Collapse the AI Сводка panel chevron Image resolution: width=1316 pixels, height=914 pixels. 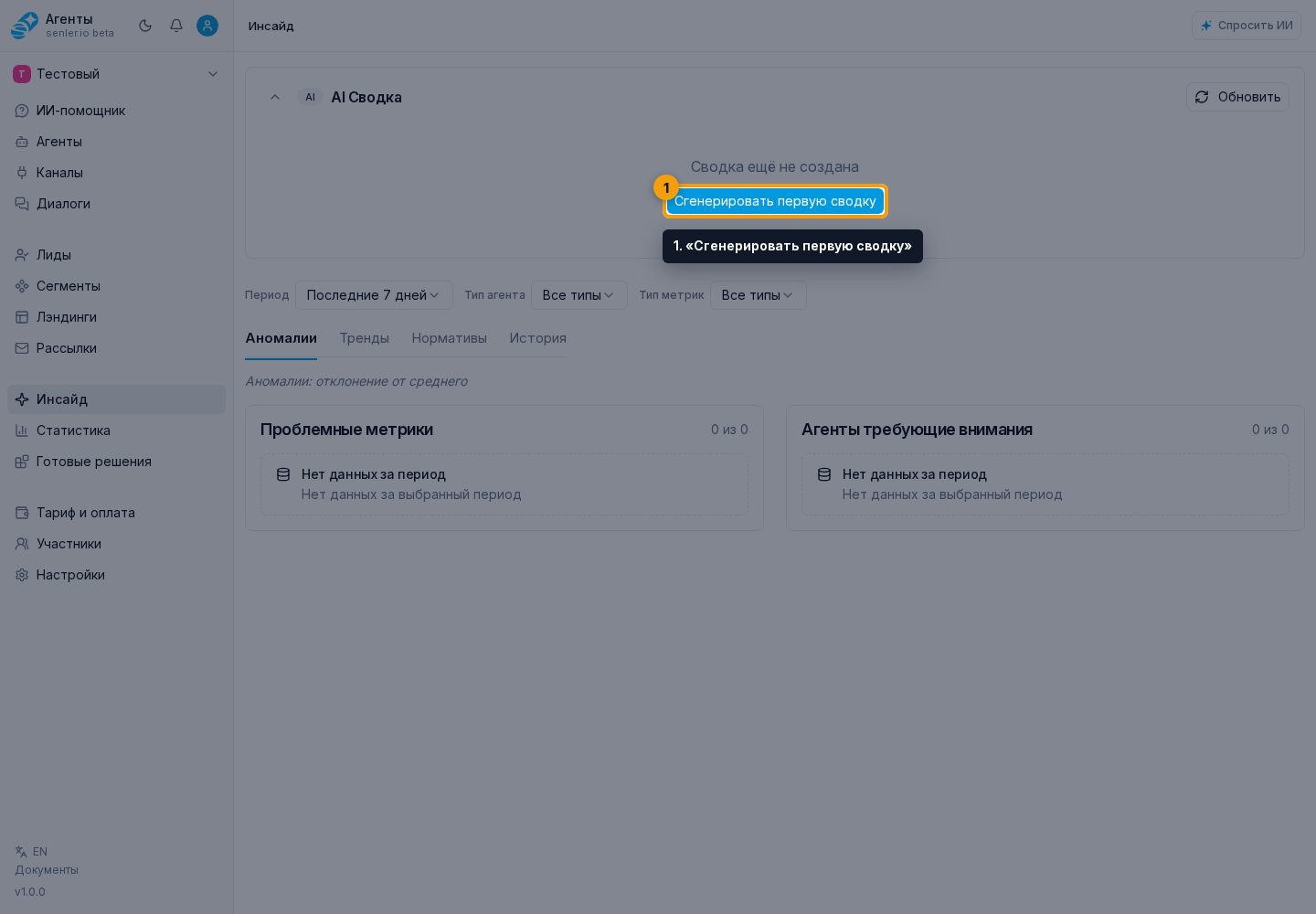(275, 97)
